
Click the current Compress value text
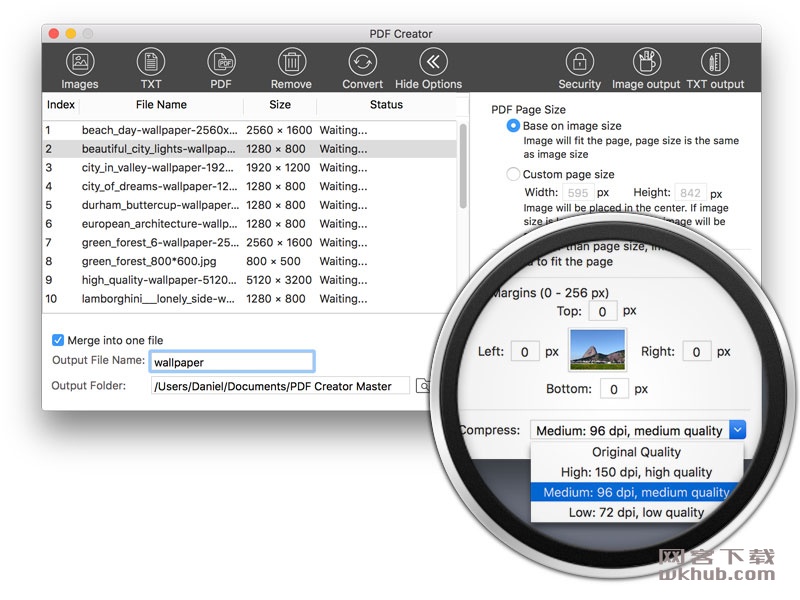point(629,431)
